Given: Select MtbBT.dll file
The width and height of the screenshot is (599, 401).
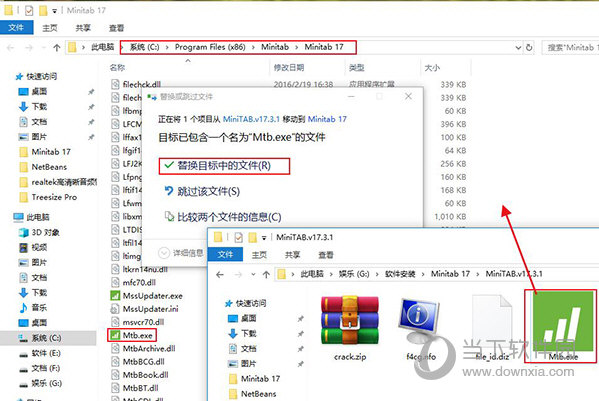Looking at the screenshot, I should [135, 388].
